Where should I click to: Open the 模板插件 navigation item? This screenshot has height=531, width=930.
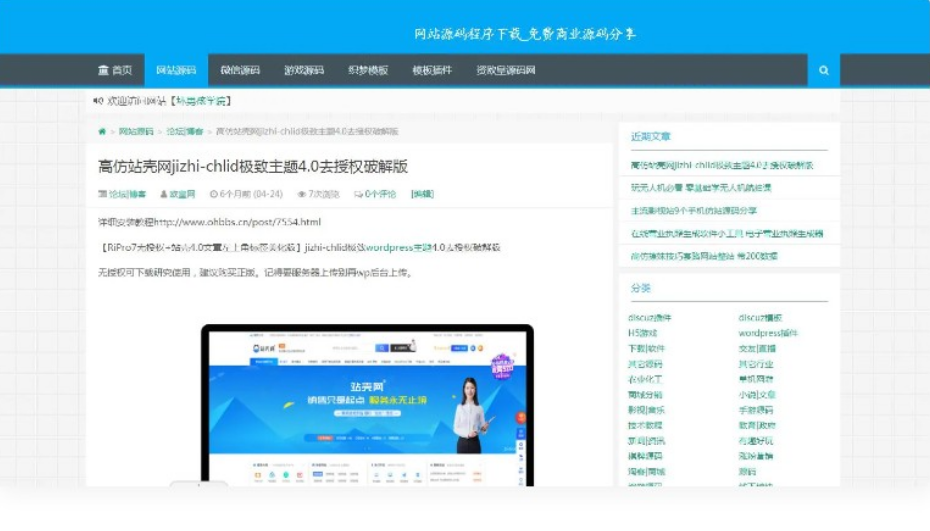click(432, 70)
